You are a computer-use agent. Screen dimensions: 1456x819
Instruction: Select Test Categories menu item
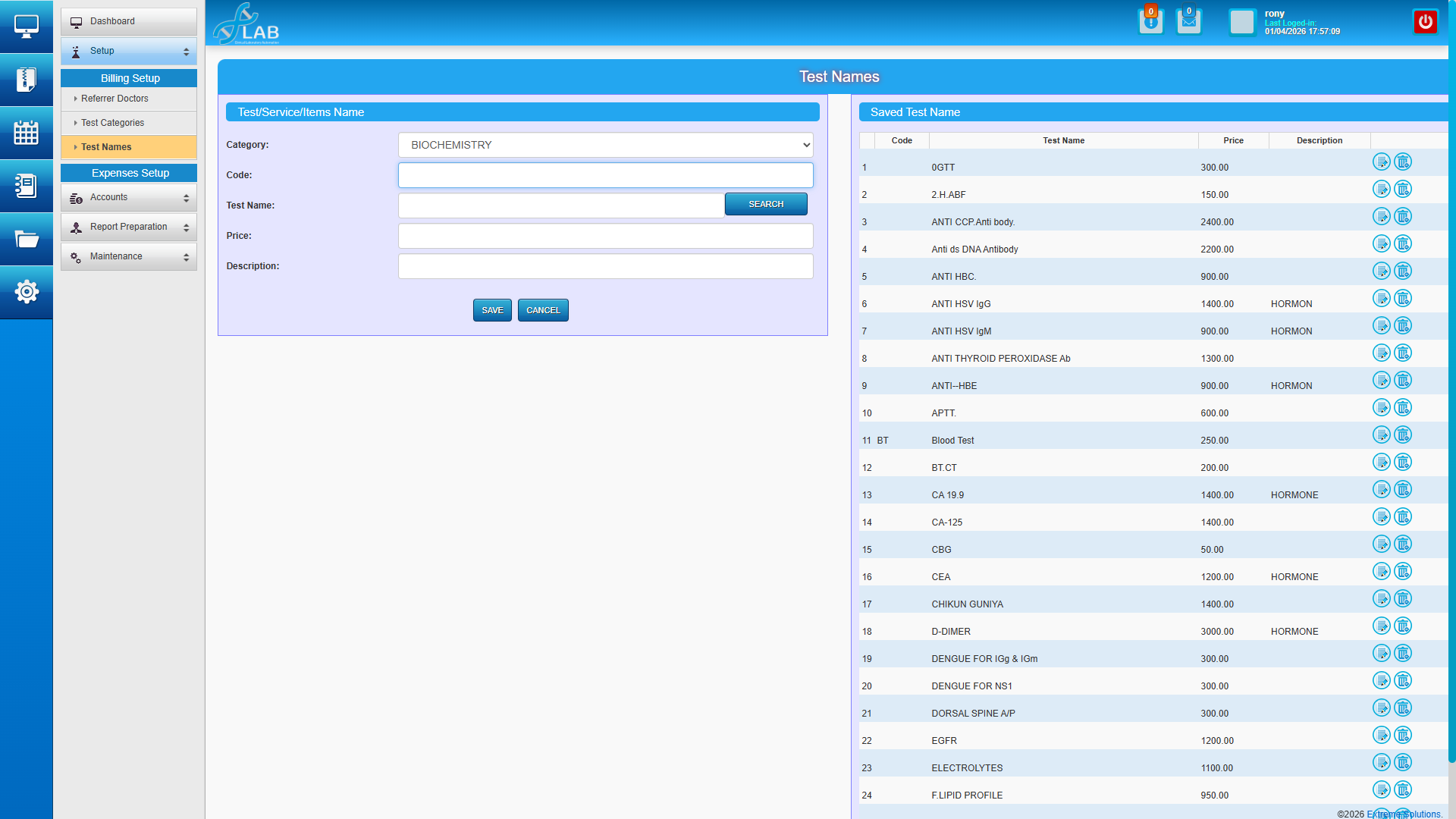[x=112, y=123]
